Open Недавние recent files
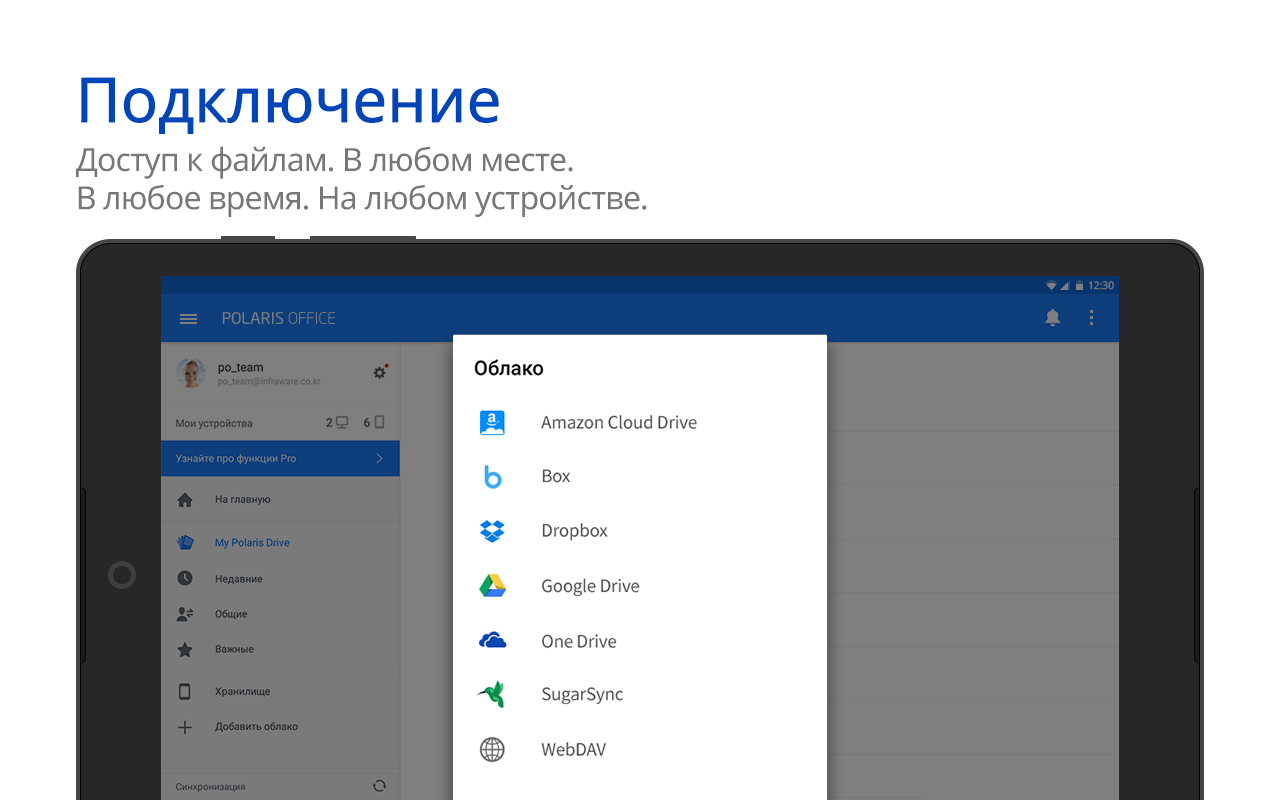The image size is (1280, 800). click(x=238, y=579)
